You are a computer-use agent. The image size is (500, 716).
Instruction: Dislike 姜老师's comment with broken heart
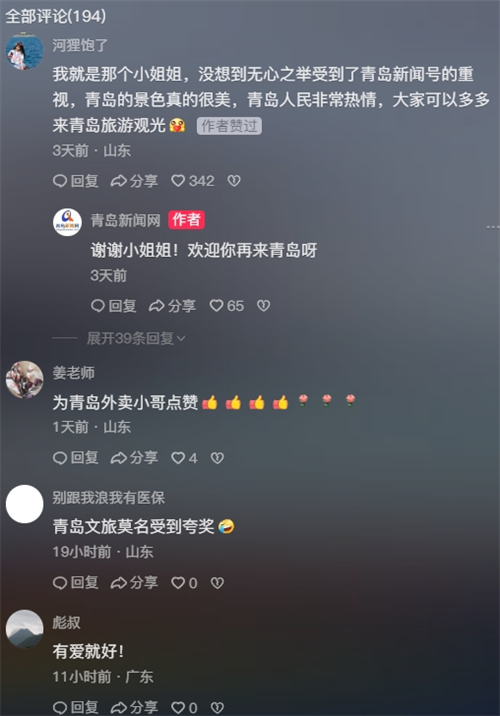click(x=217, y=458)
